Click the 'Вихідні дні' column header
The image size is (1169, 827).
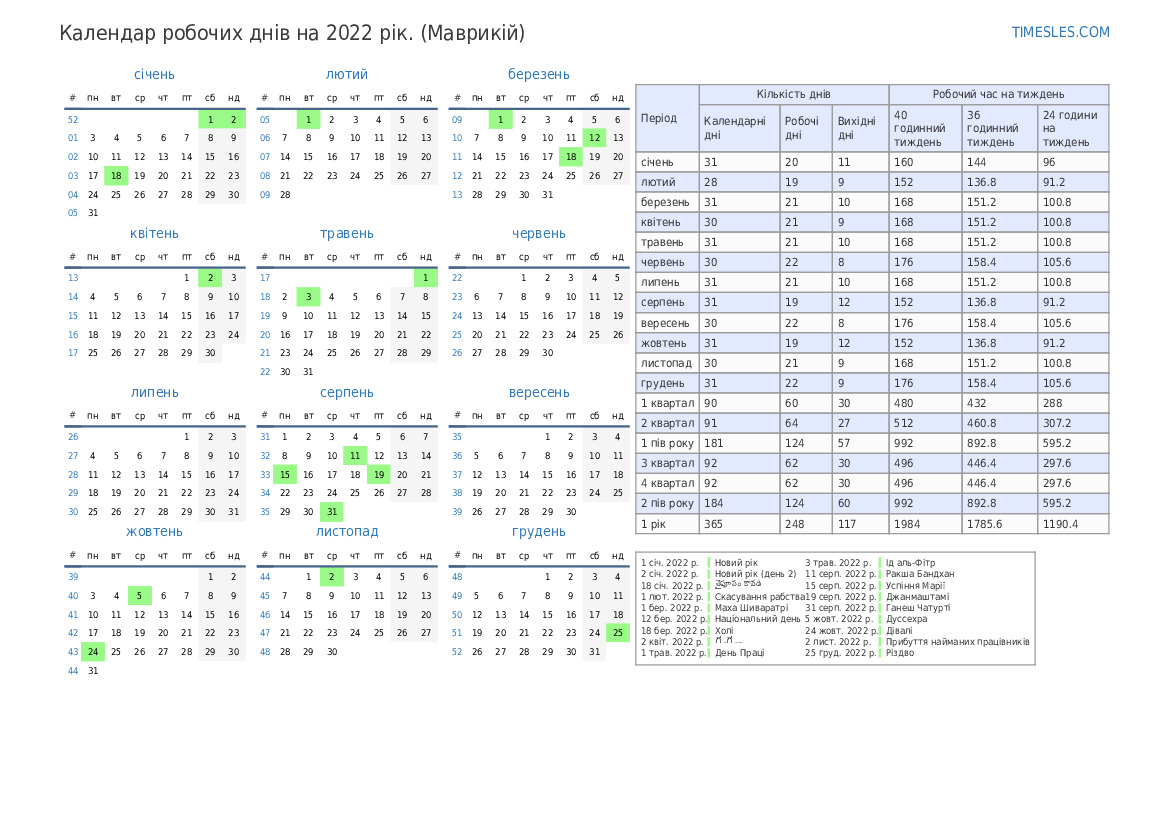[x=860, y=128]
